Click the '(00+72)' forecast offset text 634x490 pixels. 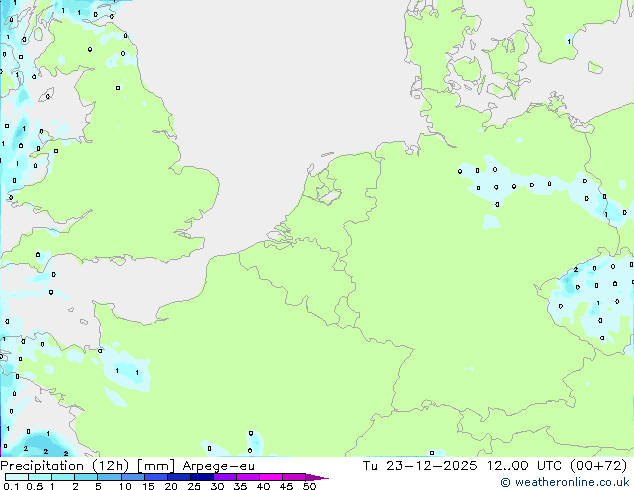598,466
